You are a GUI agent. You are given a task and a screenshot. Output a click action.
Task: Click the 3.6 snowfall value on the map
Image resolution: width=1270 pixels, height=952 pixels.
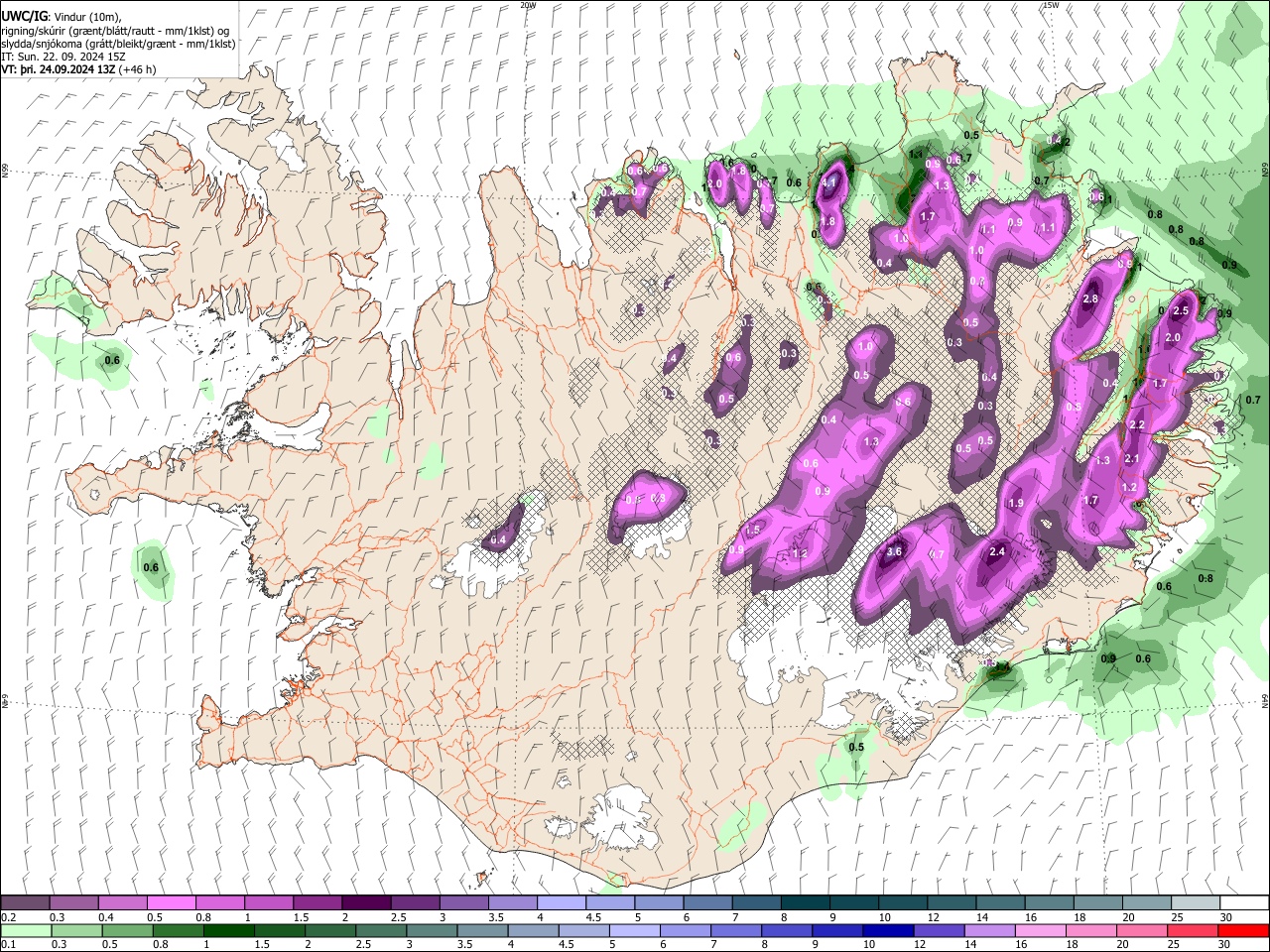coord(894,552)
